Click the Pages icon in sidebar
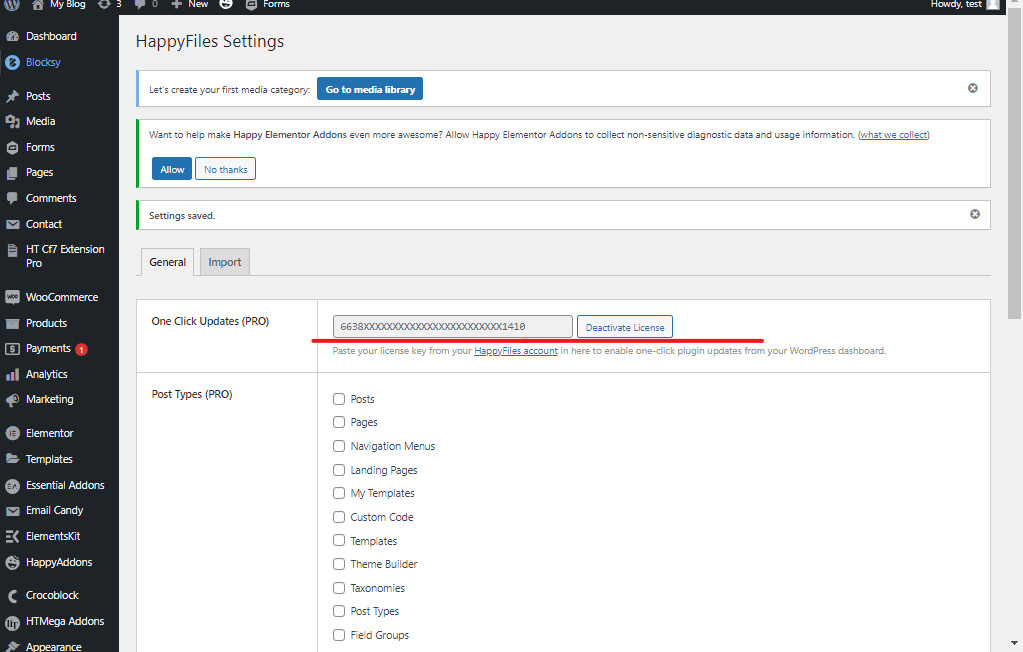 (x=12, y=173)
